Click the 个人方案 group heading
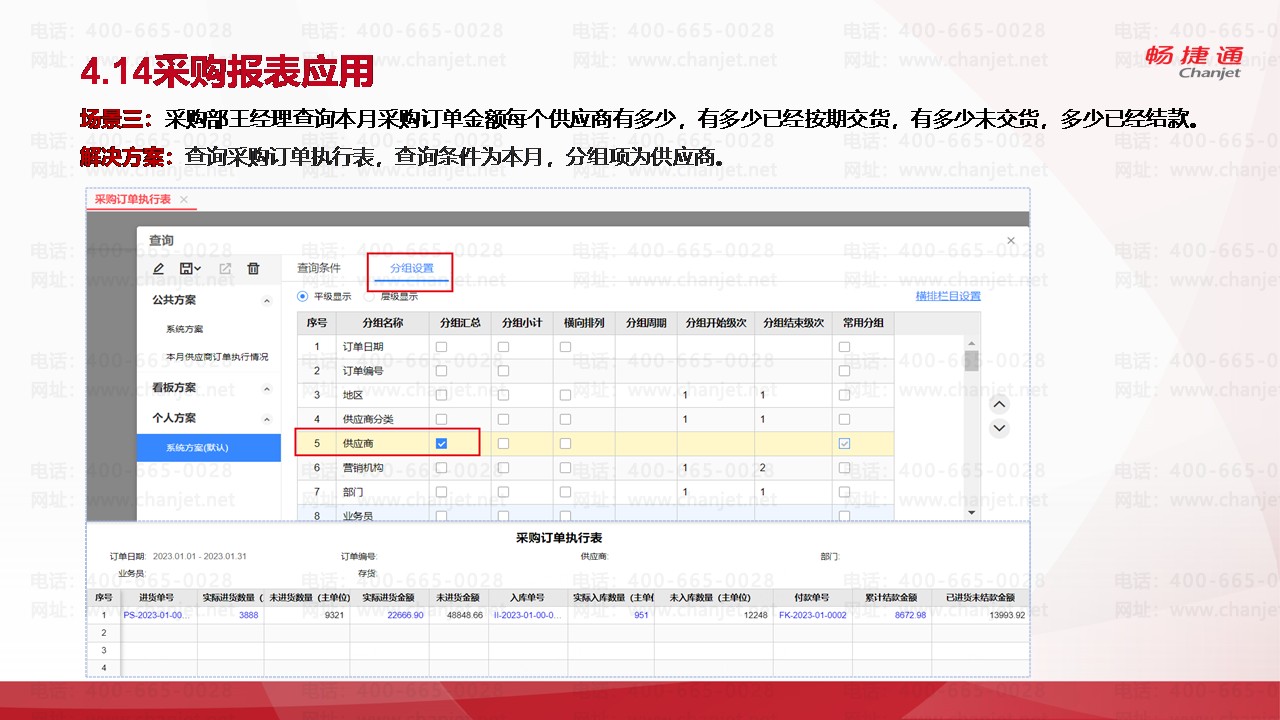The height and width of the screenshot is (720, 1280). click(x=174, y=419)
